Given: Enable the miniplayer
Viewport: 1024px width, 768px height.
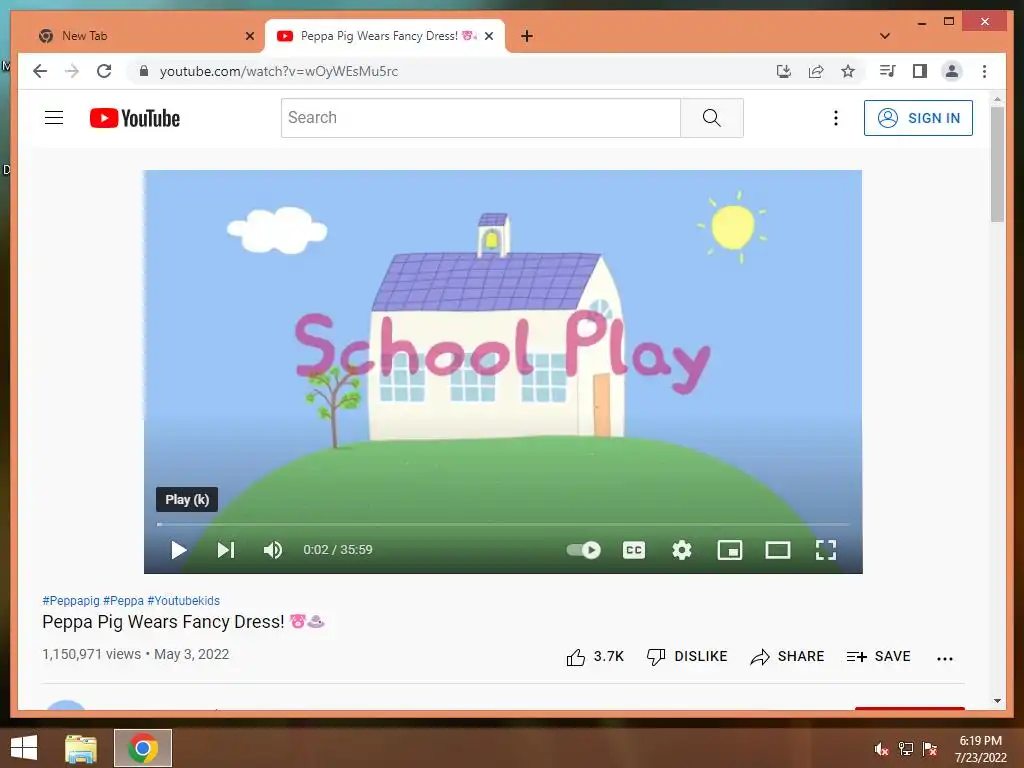Looking at the screenshot, I should coord(729,550).
